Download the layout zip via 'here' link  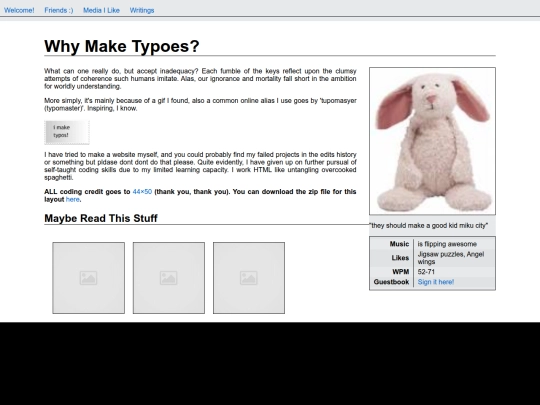point(73,199)
